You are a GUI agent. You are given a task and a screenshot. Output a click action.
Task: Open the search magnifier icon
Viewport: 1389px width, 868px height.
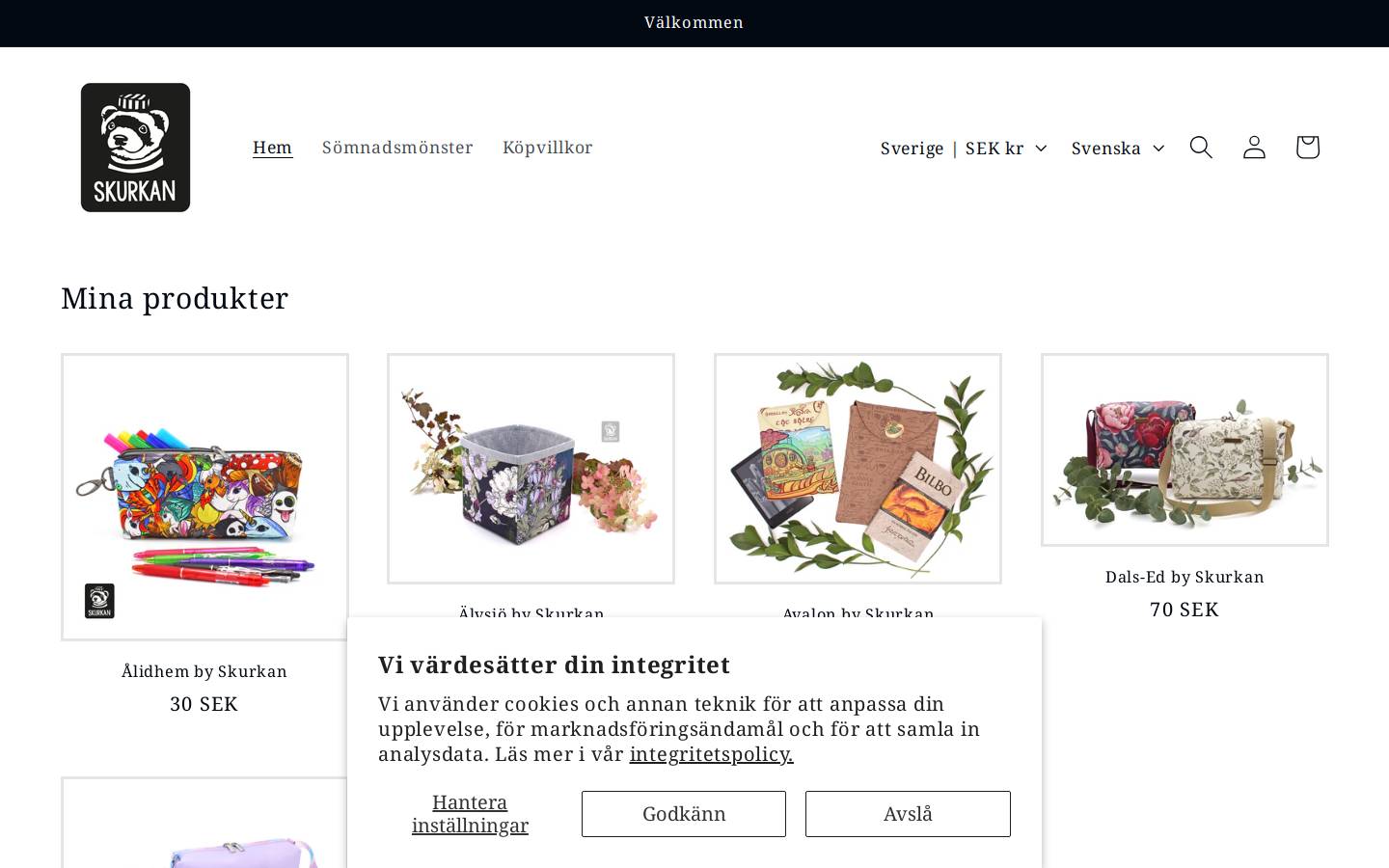(x=1201, y=147)
